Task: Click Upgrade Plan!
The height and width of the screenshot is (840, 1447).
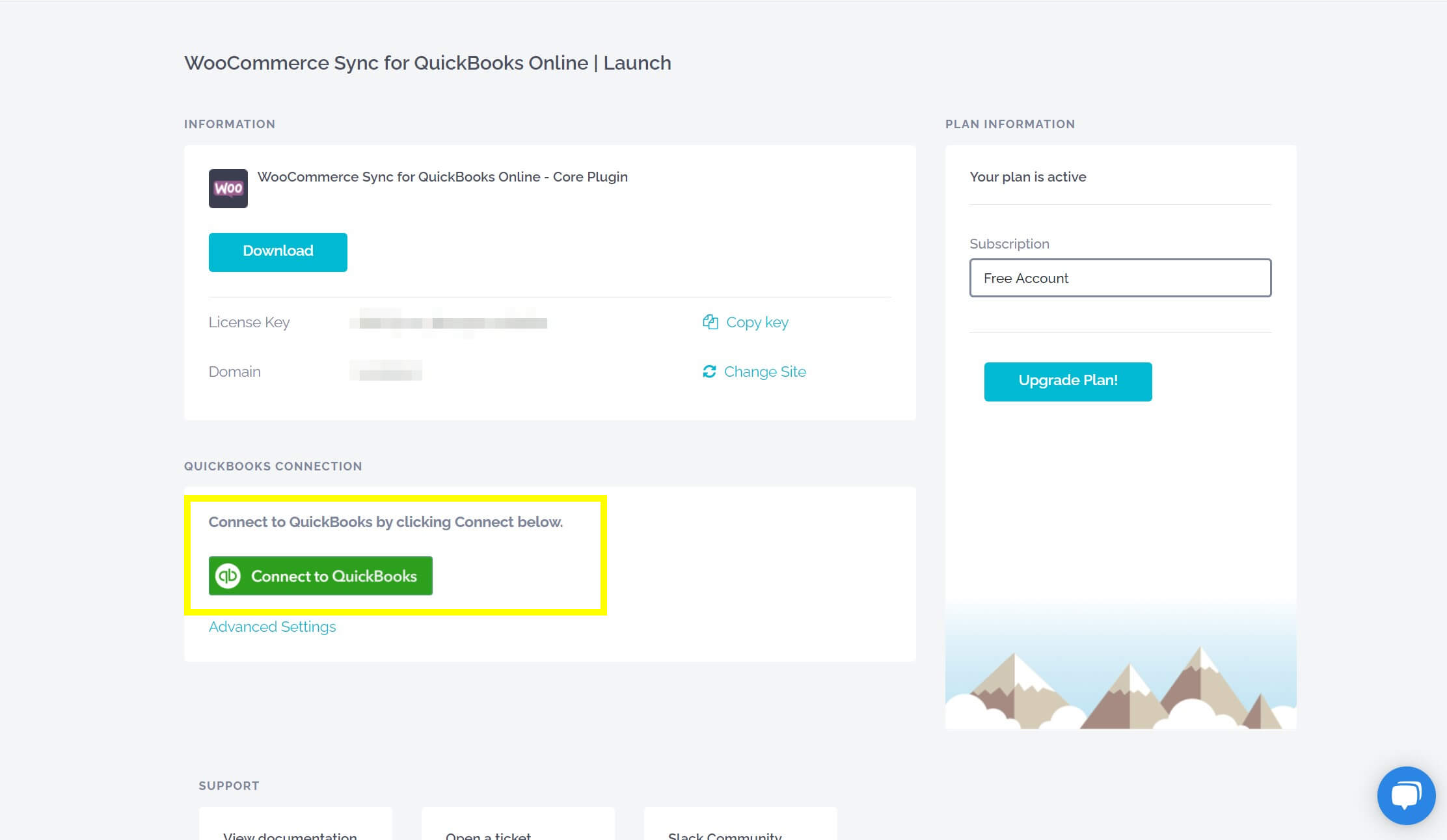Action: pyautogui.click(x=1068, y=381)
